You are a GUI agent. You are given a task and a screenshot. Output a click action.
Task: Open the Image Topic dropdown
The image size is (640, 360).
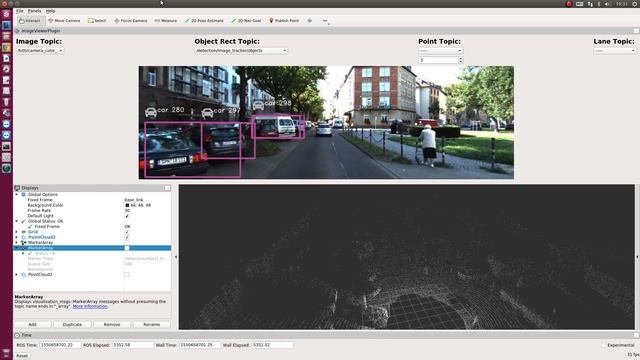(x=40, y=51)
